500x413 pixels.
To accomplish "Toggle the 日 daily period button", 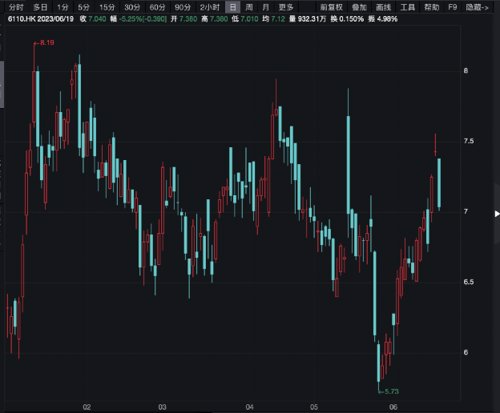I will (233, 7).
